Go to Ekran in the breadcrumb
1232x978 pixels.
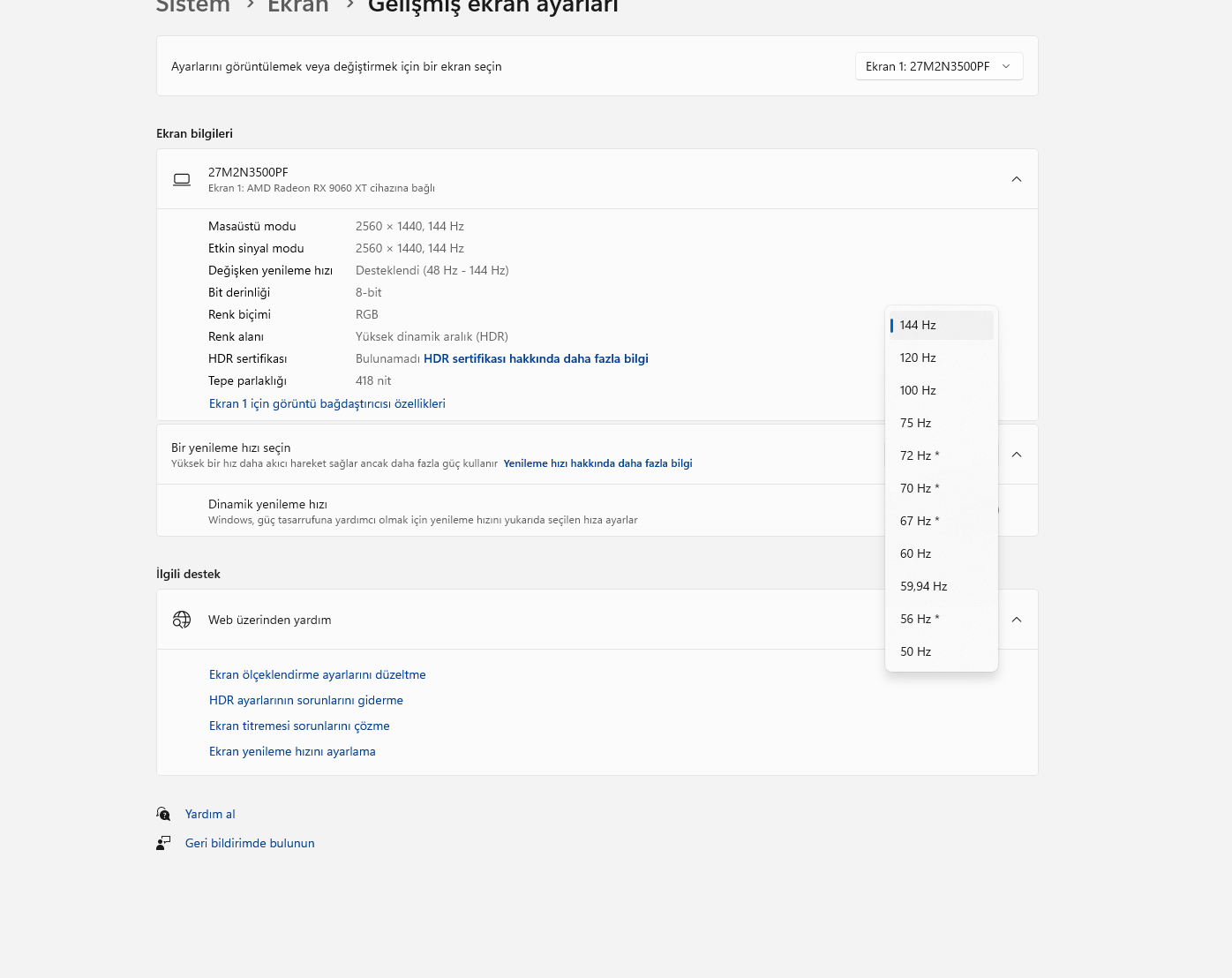point(298,6)
